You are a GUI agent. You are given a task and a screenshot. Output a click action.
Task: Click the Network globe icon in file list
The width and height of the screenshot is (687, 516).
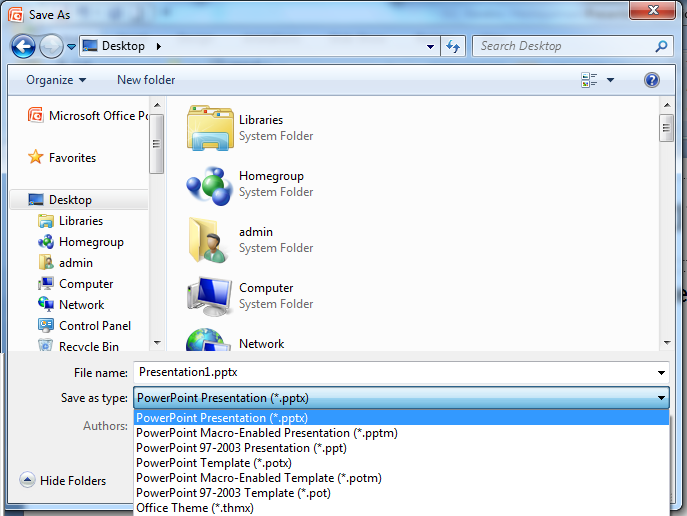[x=209, y=340]
